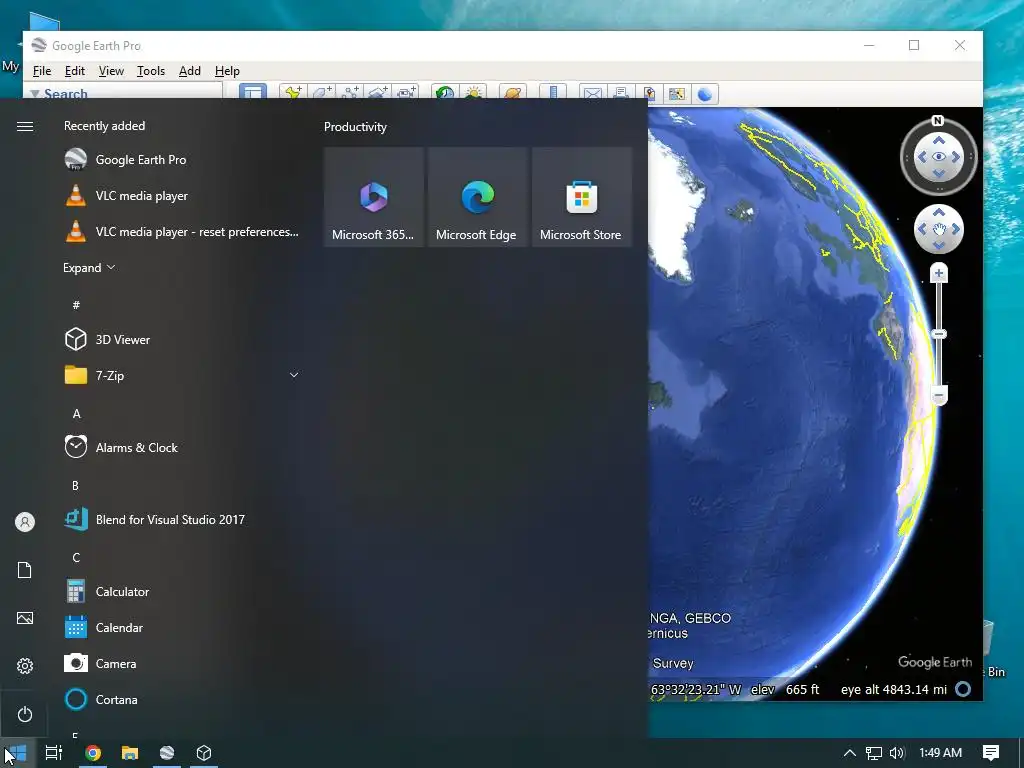Click the globe streaming status ring
The height and width of the screenshot is (768, 1024).
pyautogui.click(x=963, y=689)
